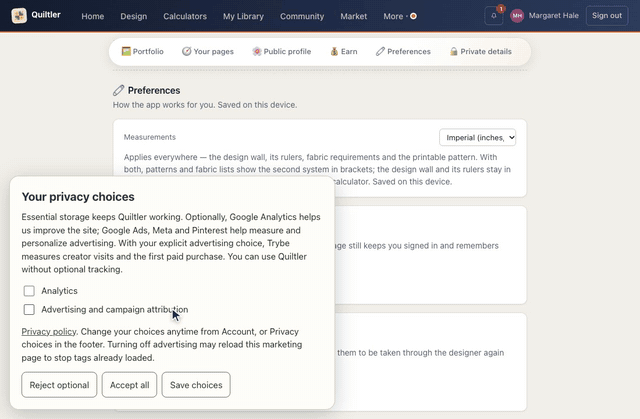Open the Market page
The width and height of the screenshot is (640, 419).
pyautogui.click(x=353, y=16)
